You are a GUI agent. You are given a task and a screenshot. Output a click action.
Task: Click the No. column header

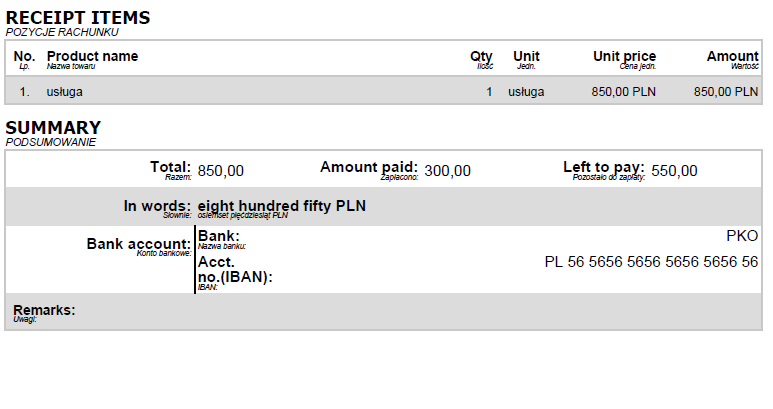(24, 56)
